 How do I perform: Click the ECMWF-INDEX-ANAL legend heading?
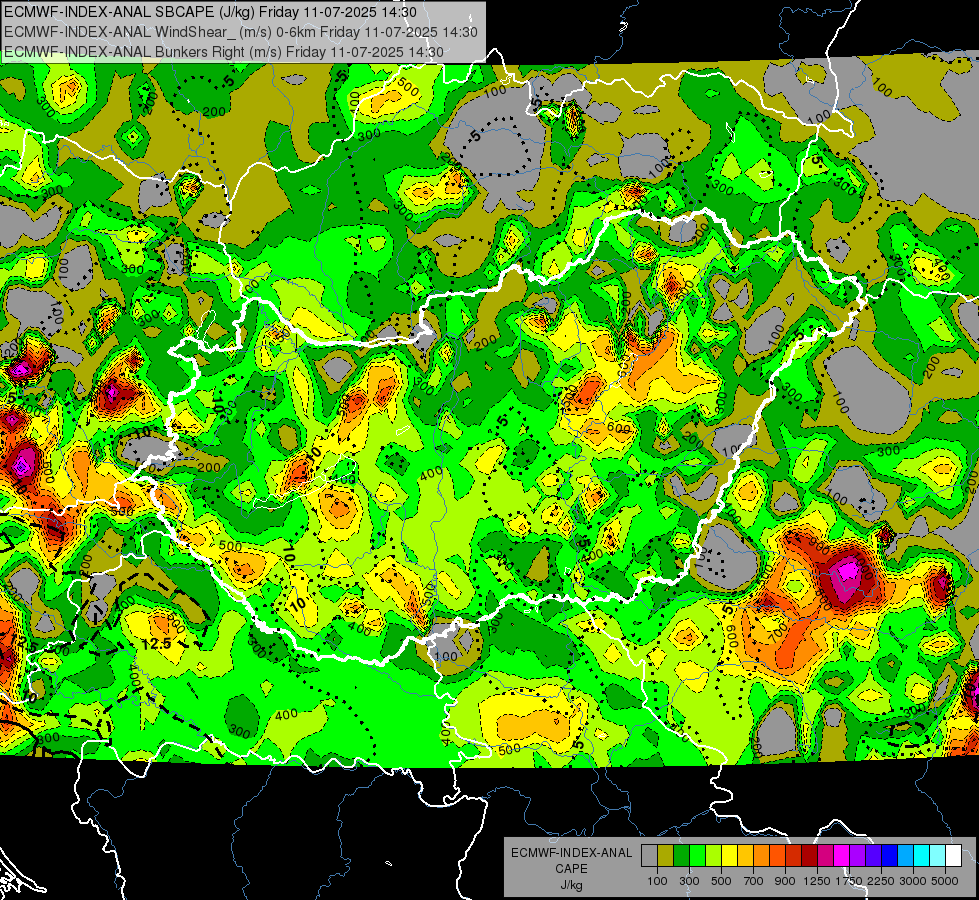[572, 853]
